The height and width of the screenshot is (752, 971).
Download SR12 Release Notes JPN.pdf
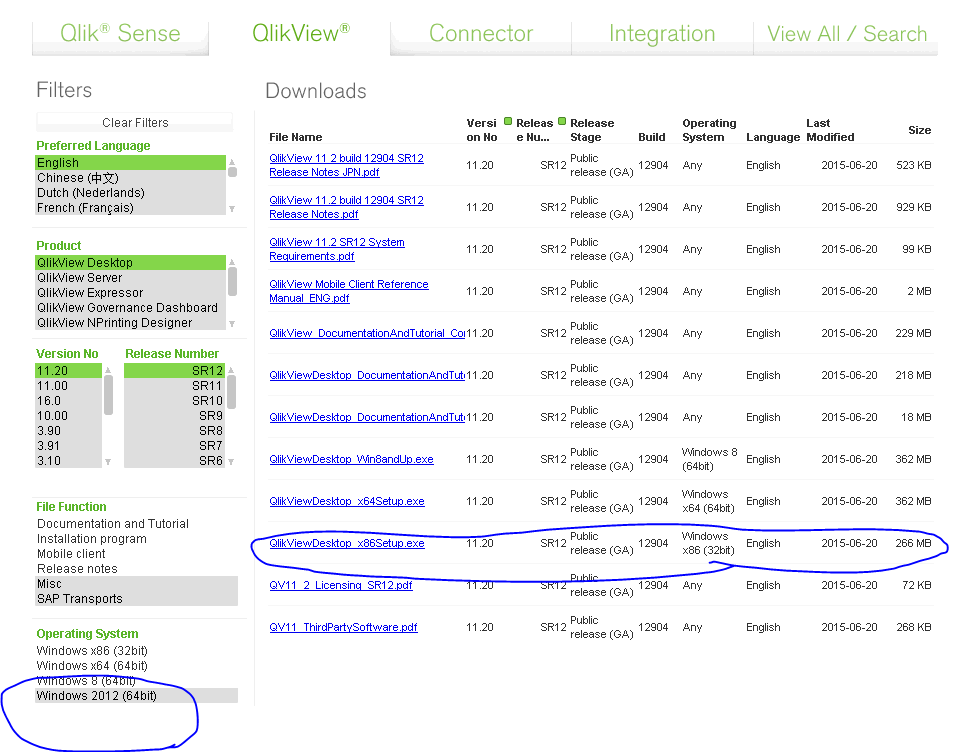pos(346,165)
